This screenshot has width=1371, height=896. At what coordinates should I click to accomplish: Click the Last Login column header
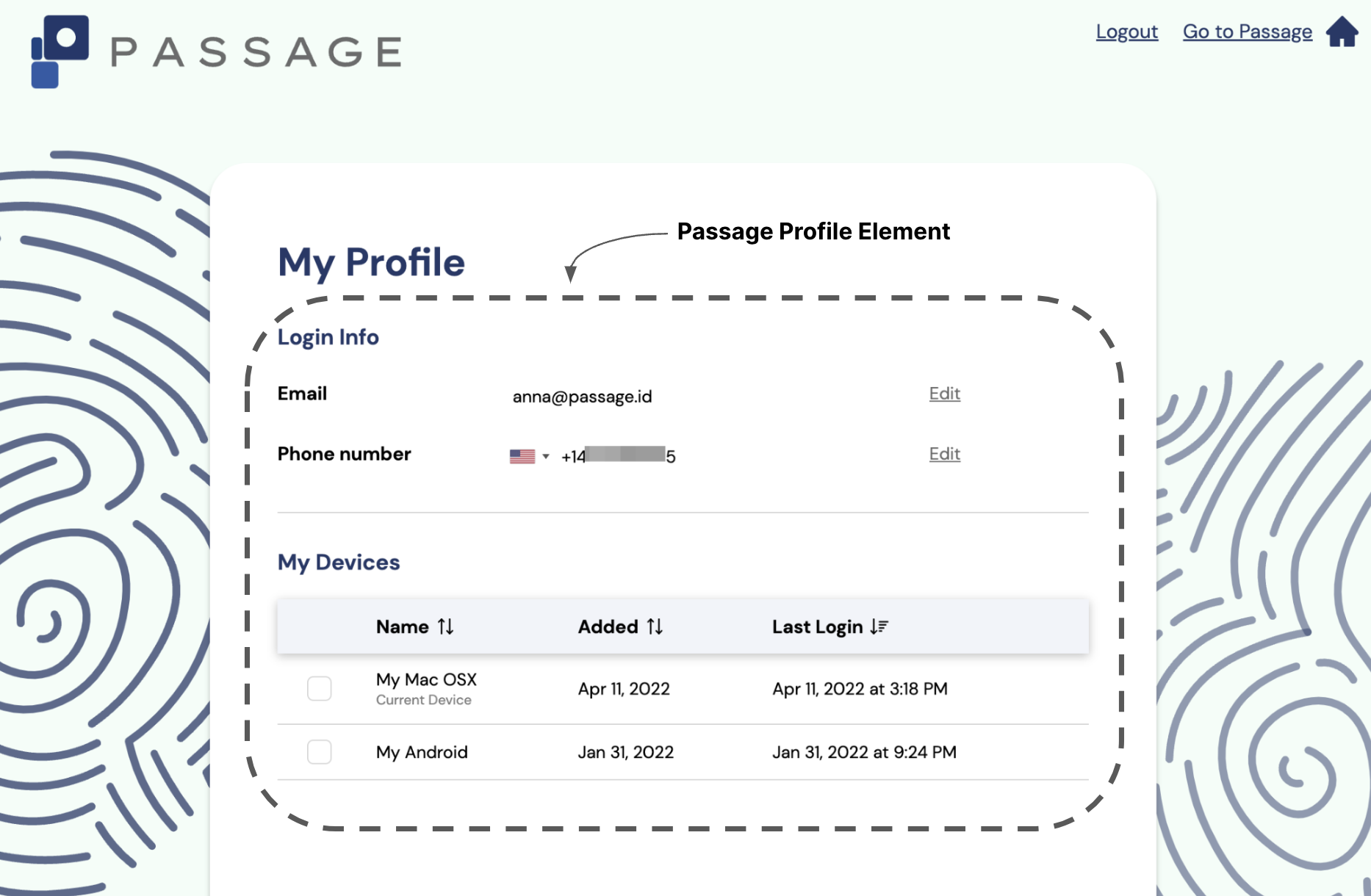click(817, 626)
